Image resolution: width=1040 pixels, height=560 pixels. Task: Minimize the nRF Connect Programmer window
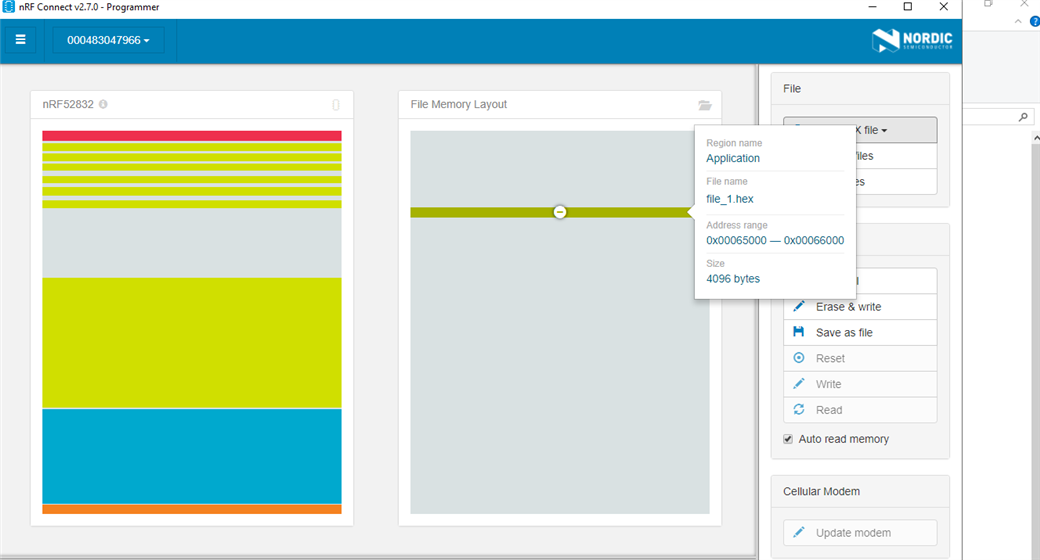point(873,7)
